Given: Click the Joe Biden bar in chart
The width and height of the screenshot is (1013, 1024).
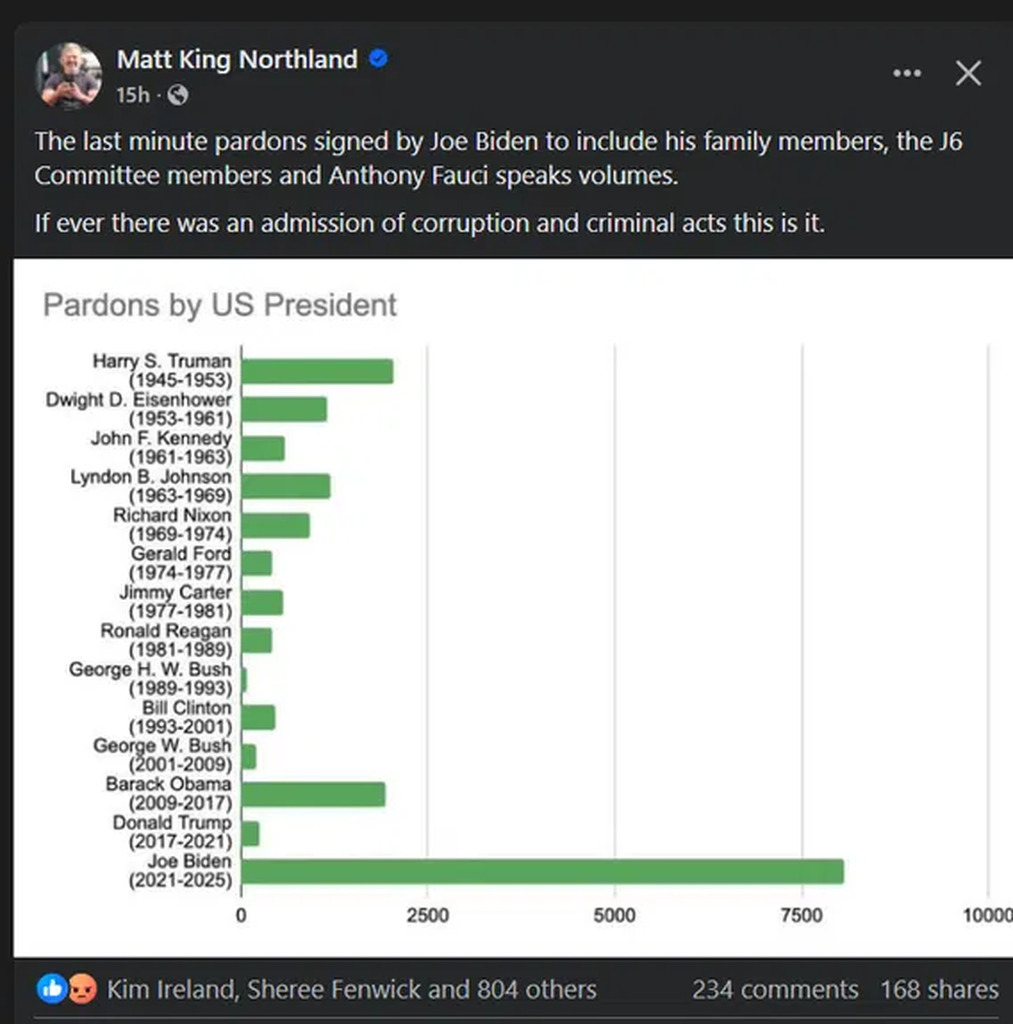Looking at the screenshot, I should [543, 871].
